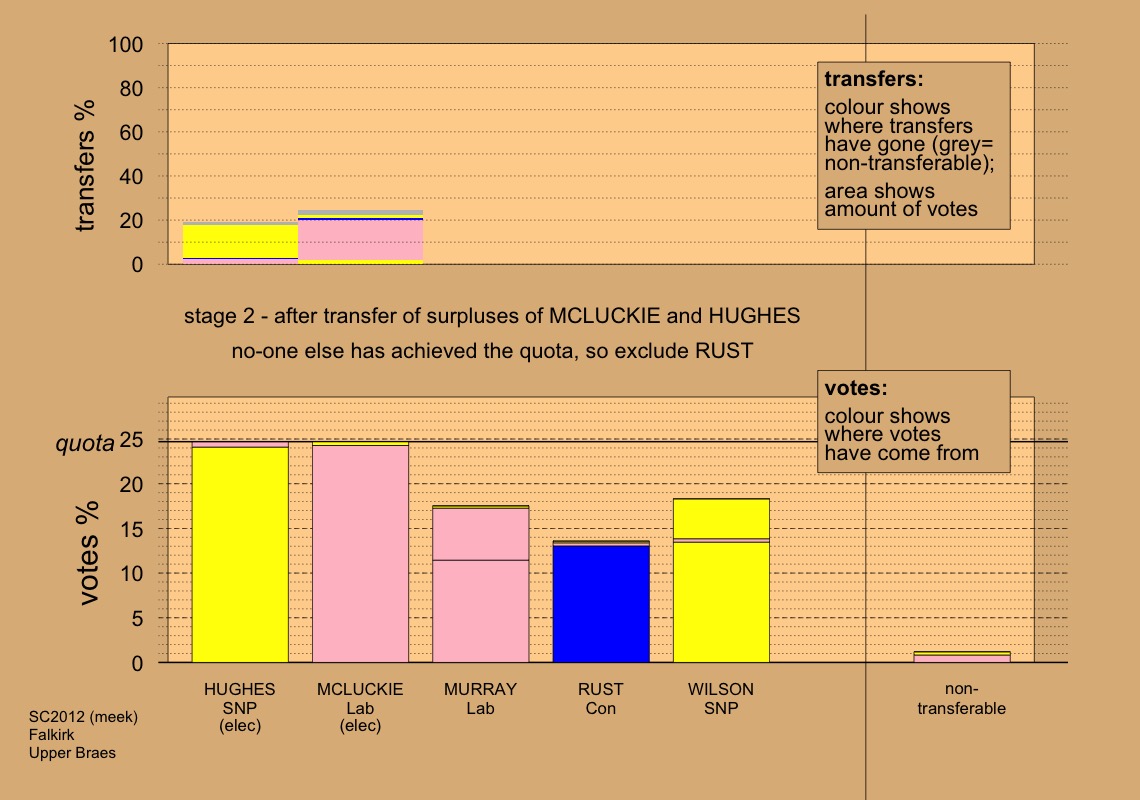
Task: Click the 'non-transferable' column label
Action: pyautogui.click(x=961, y=699)
